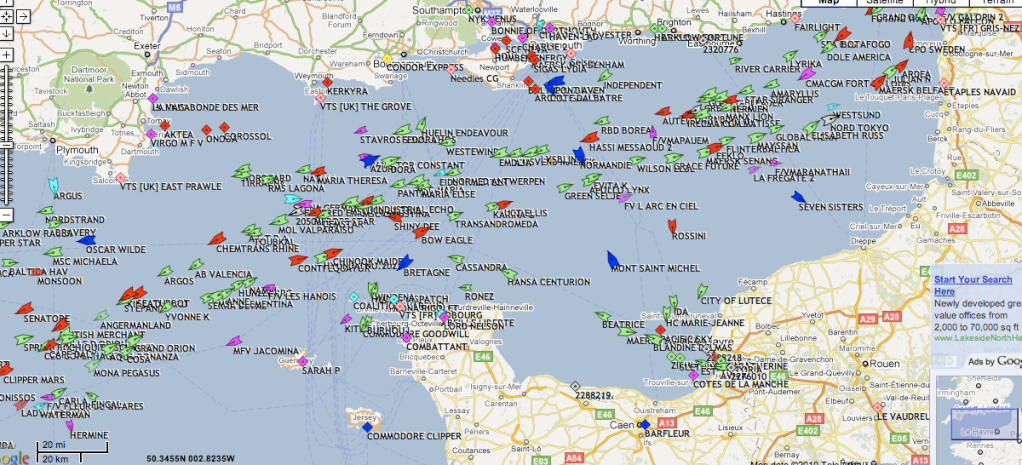1022x465 pixels.
Task: Pan the map down with arrow button
Action: tap(6, 33)
